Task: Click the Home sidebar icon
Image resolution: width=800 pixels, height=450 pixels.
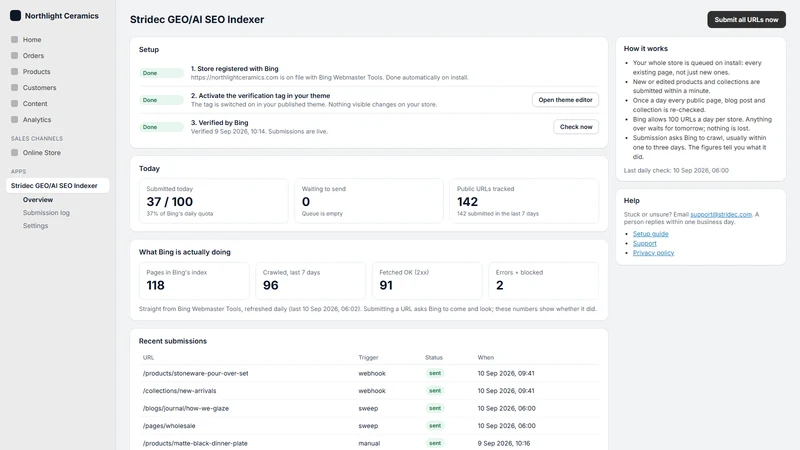Action: [14, 39]
